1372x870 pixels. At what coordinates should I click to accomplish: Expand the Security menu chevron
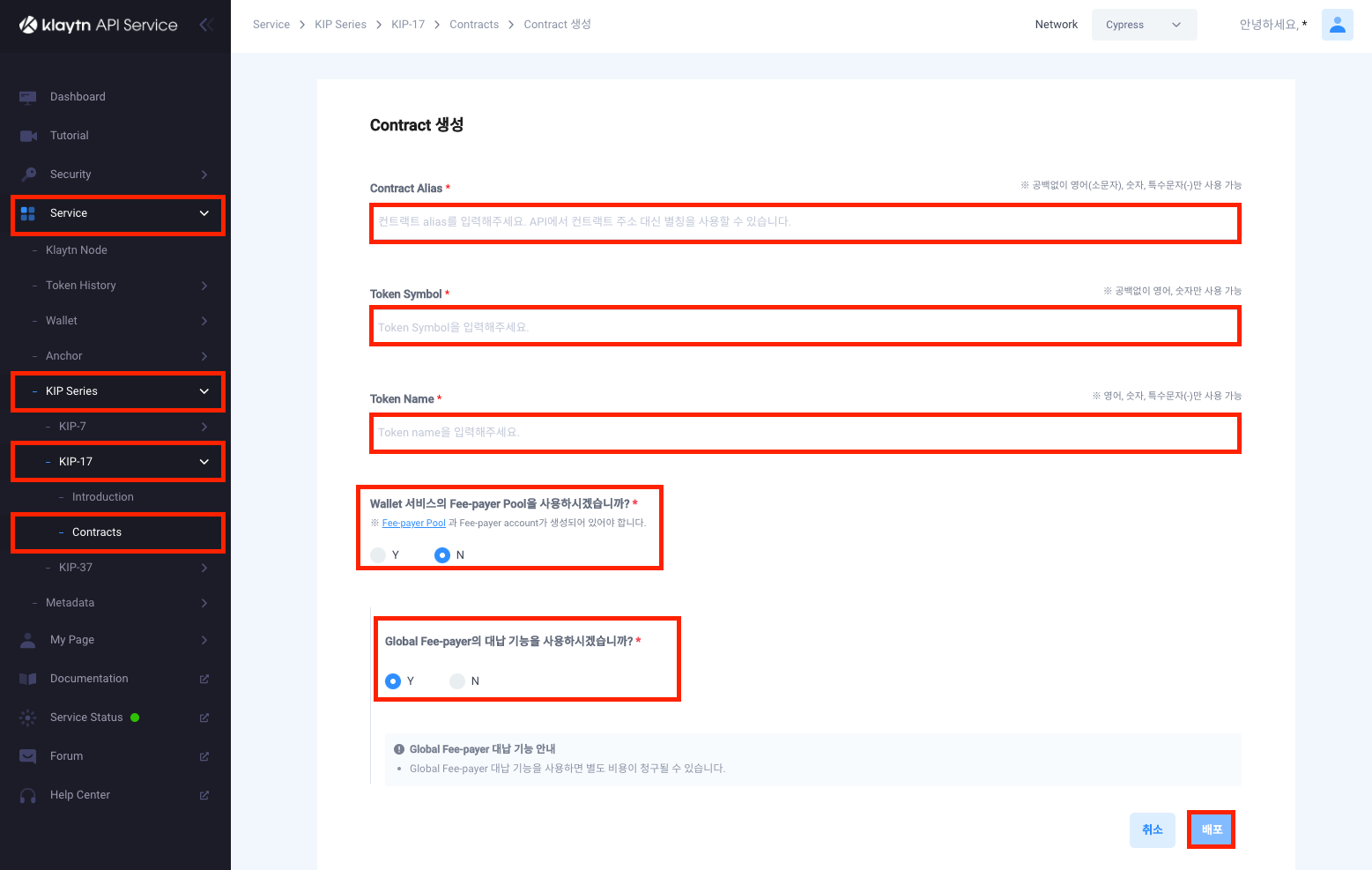204,175
